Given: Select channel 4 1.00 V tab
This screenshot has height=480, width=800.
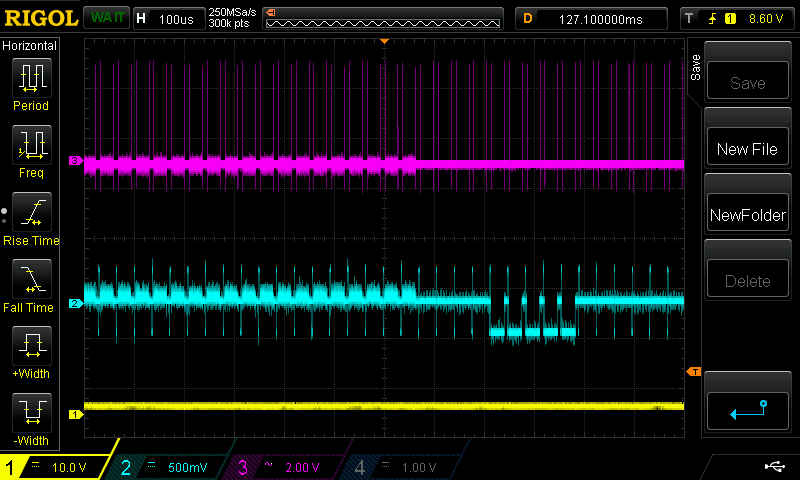Looking at the screenshot, I should coord(403,467).
